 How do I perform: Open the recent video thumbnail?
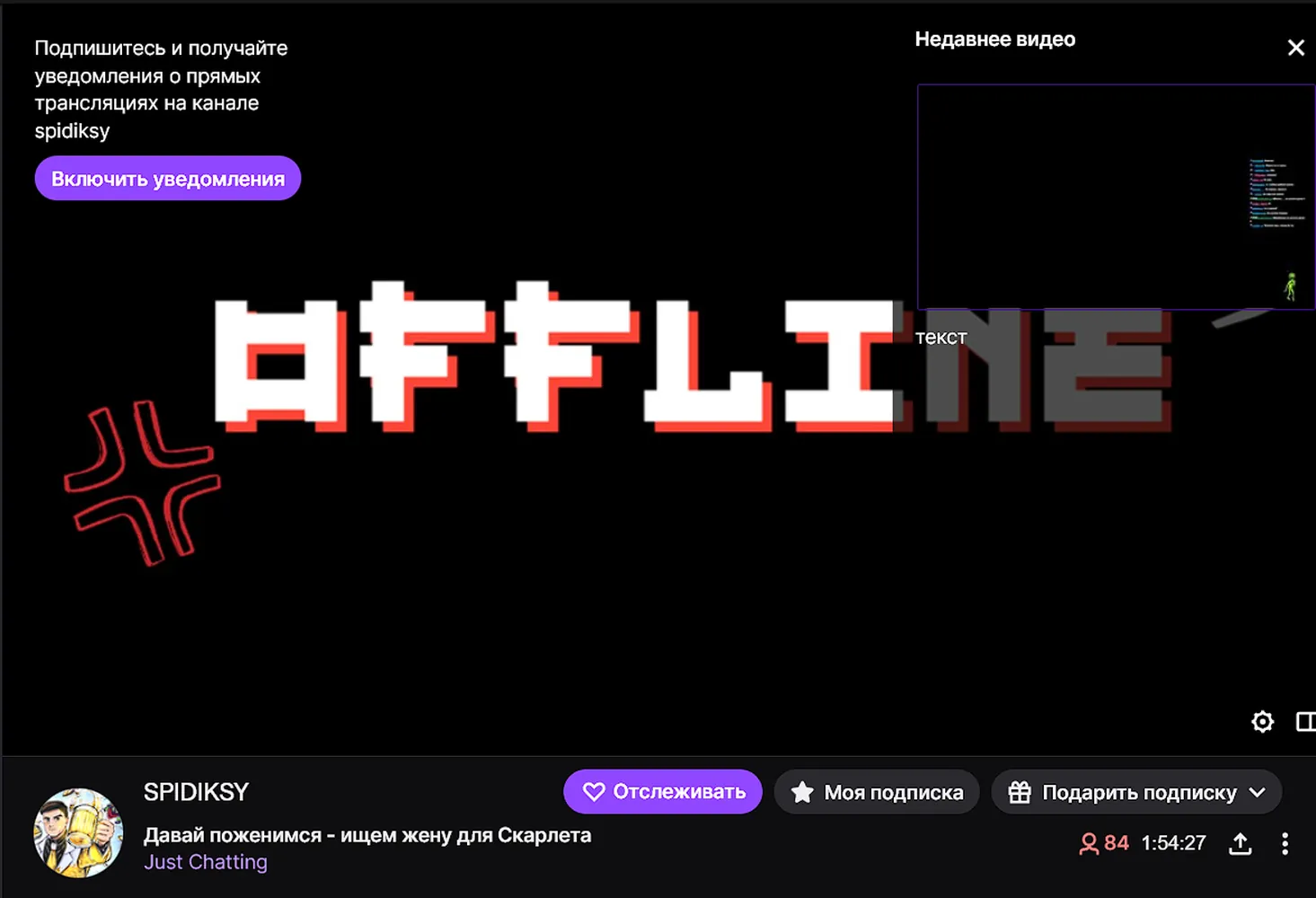coord(1116,197)
